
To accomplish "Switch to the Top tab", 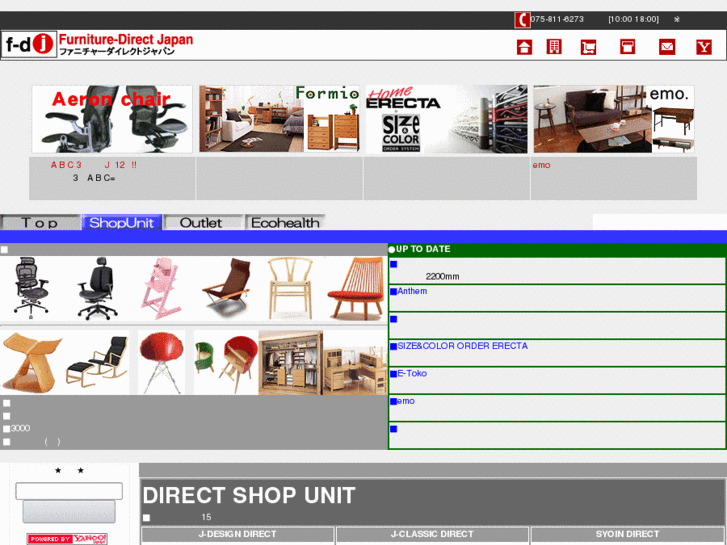I will (40, 223).
